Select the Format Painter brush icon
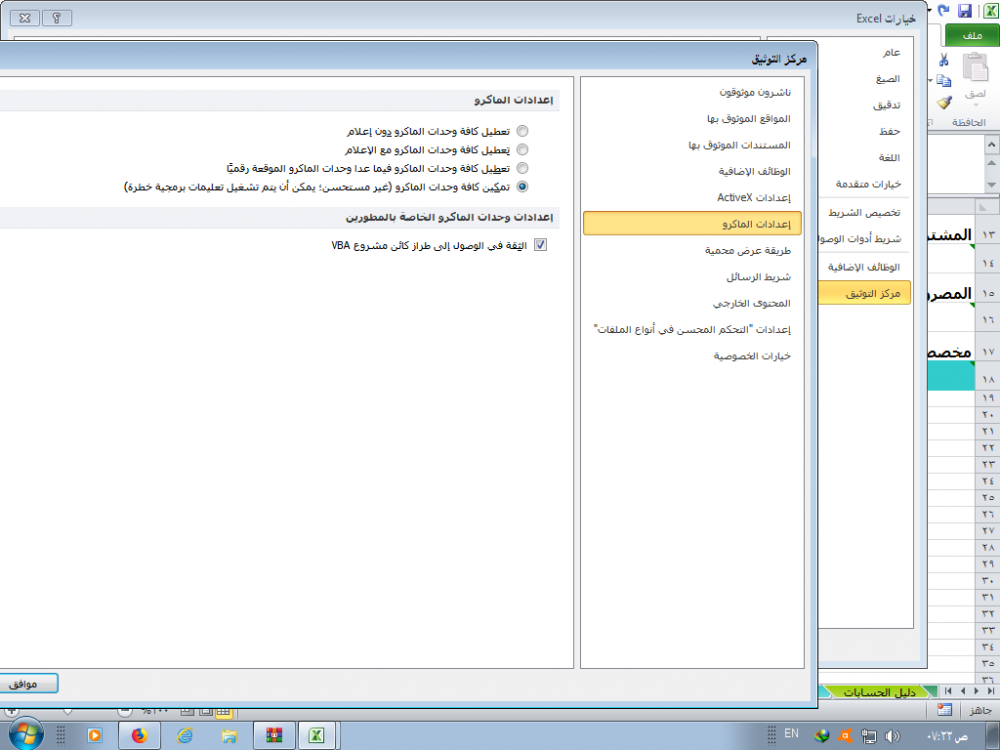 tap(945, 102)
